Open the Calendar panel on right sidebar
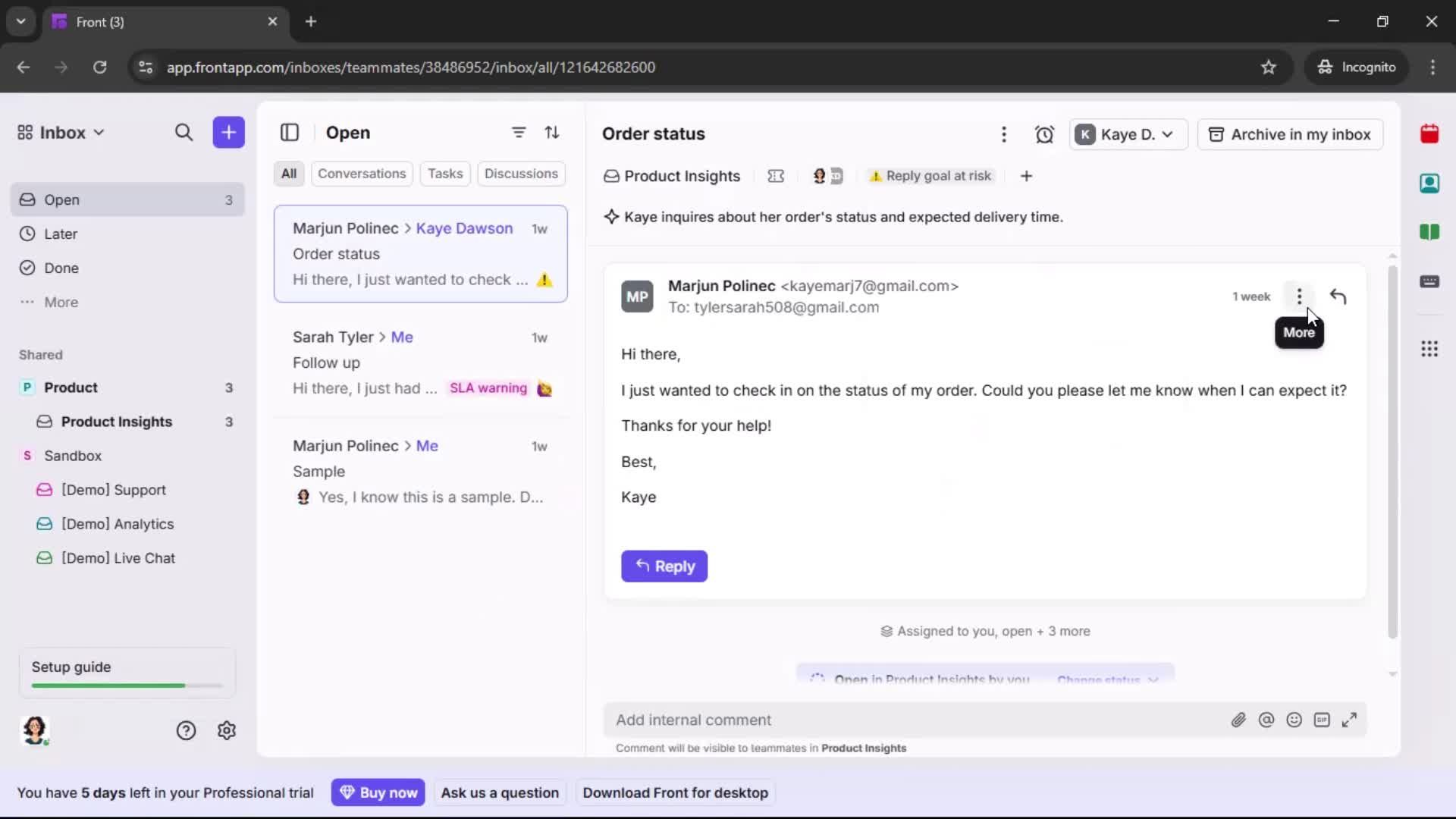Screen dimensions: 1456x819 pos(1430,134)
